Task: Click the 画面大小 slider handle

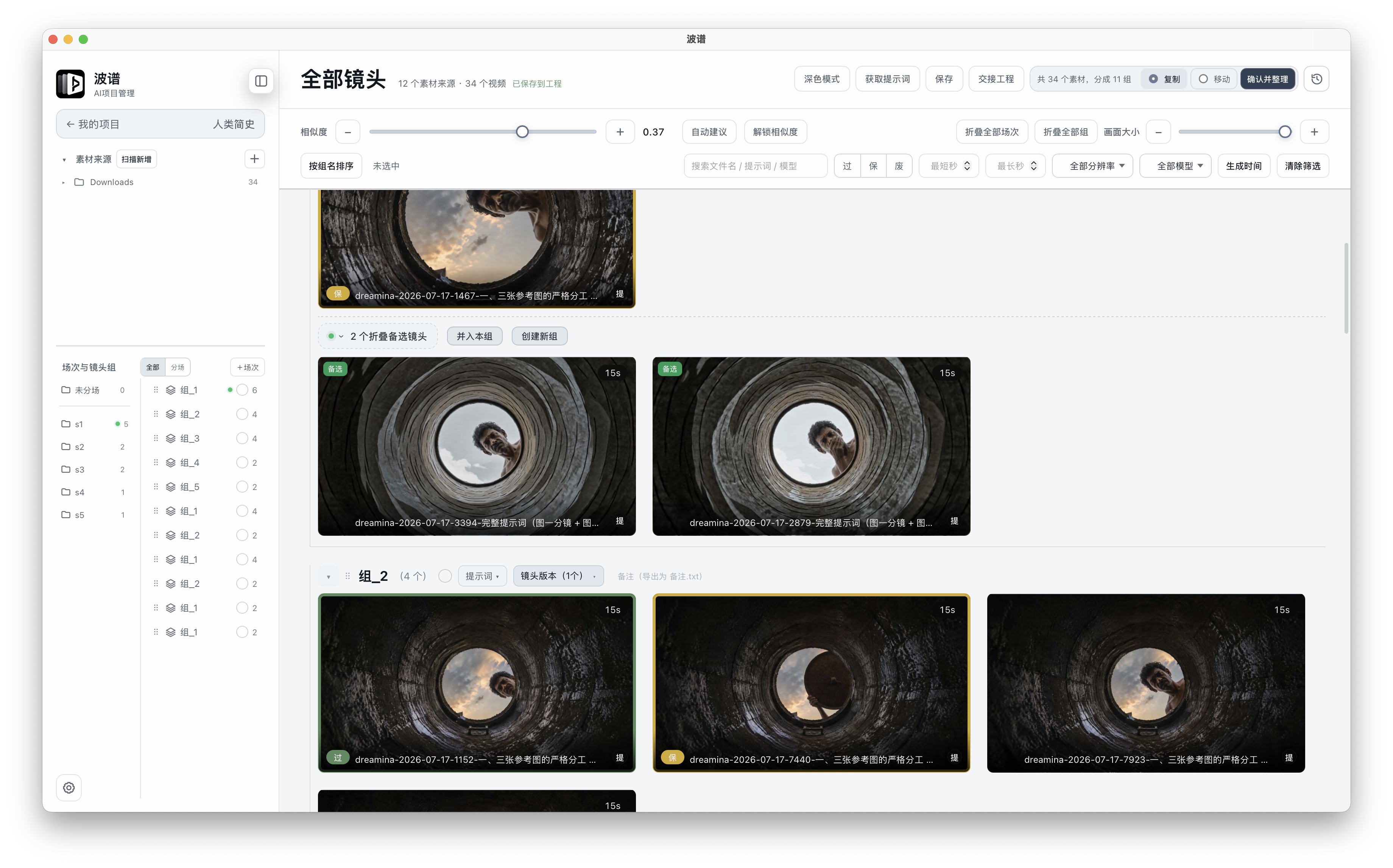Action: click(1285, 132)
